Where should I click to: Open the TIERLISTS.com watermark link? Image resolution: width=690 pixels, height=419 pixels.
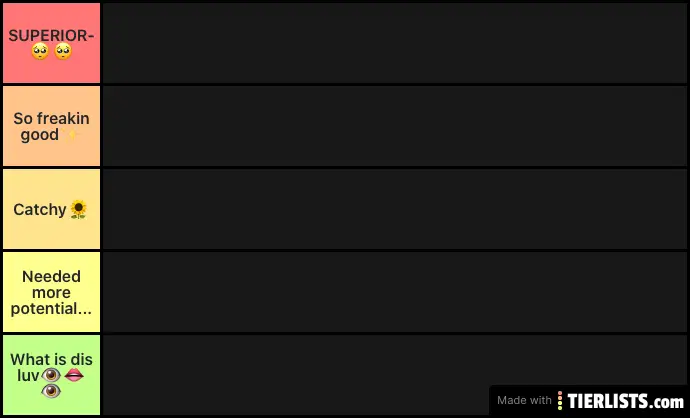point(625,401)
